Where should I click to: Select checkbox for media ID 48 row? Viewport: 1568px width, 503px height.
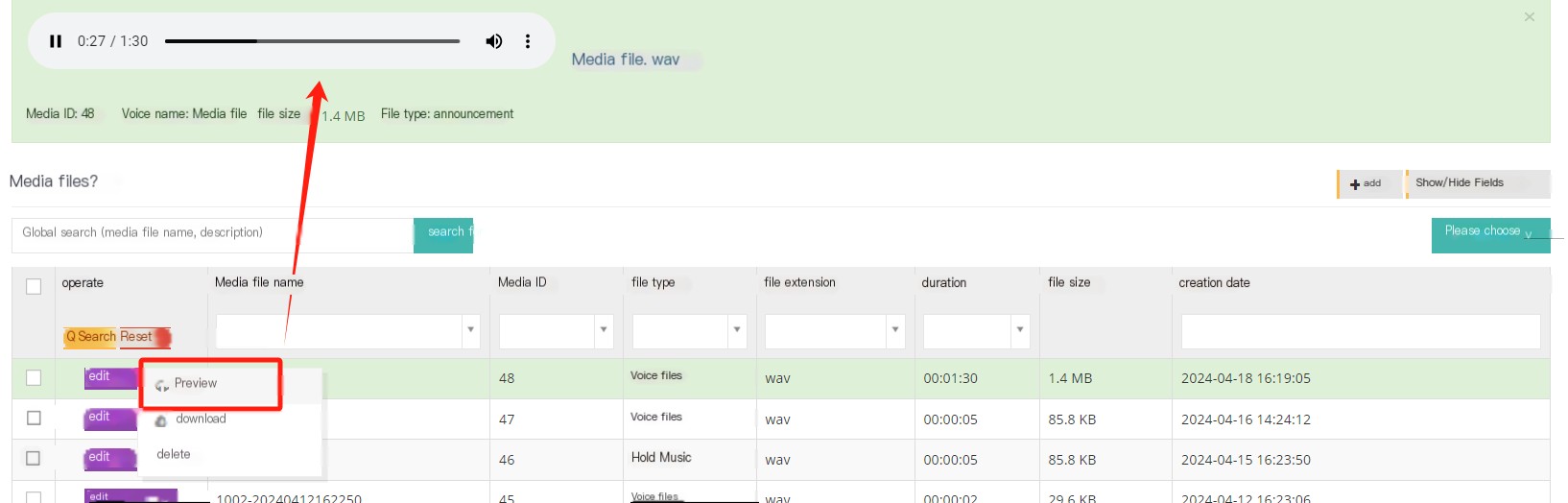34,378
